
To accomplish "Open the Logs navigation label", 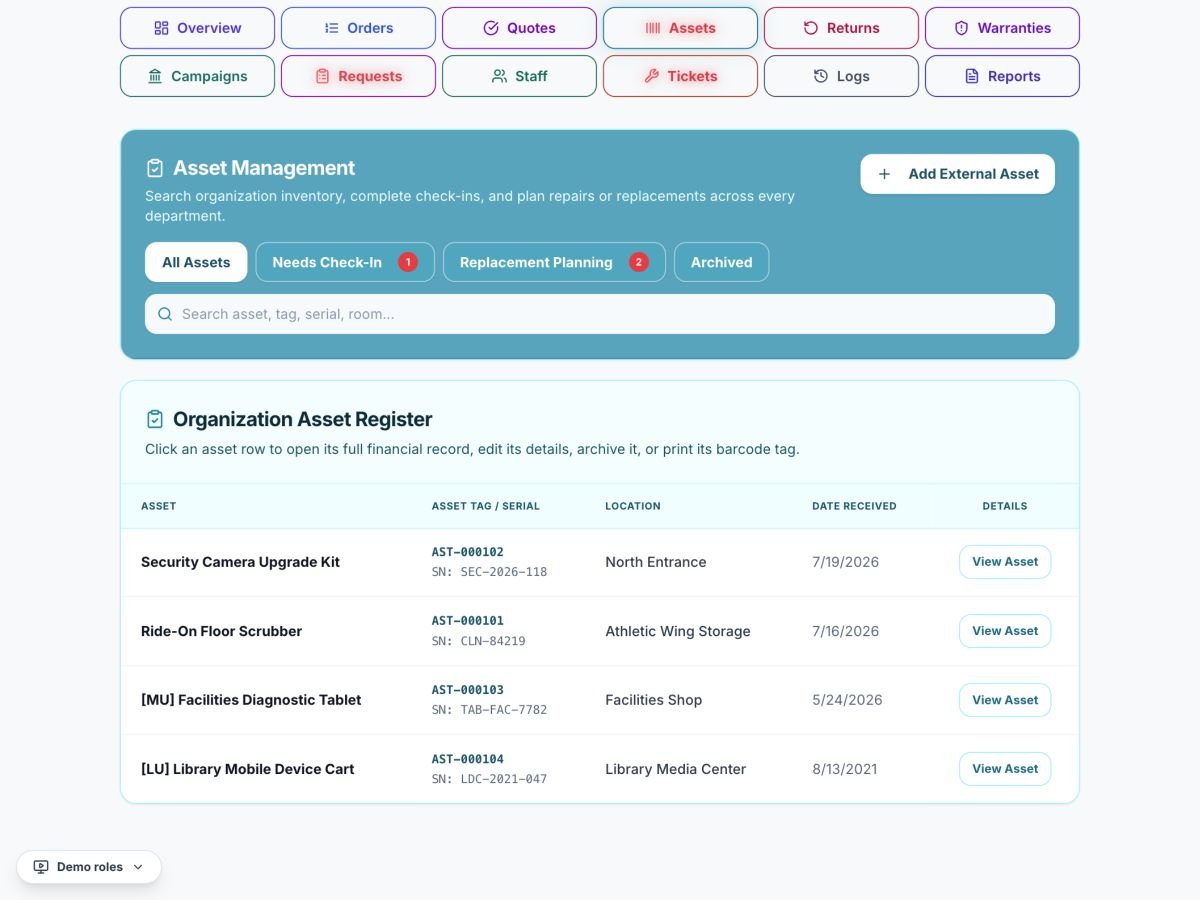I will (853, 76).
